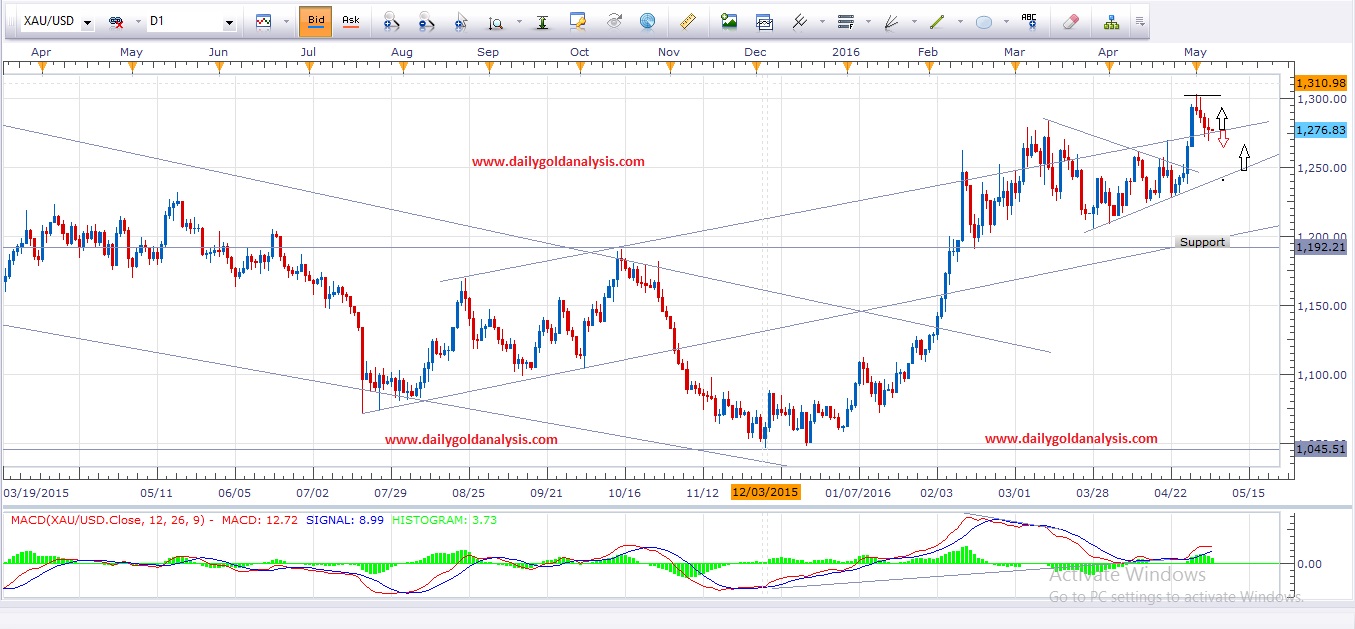Click the globe/world markets icon
Screen dimensions: 1355x629
(x=648, y=21)
